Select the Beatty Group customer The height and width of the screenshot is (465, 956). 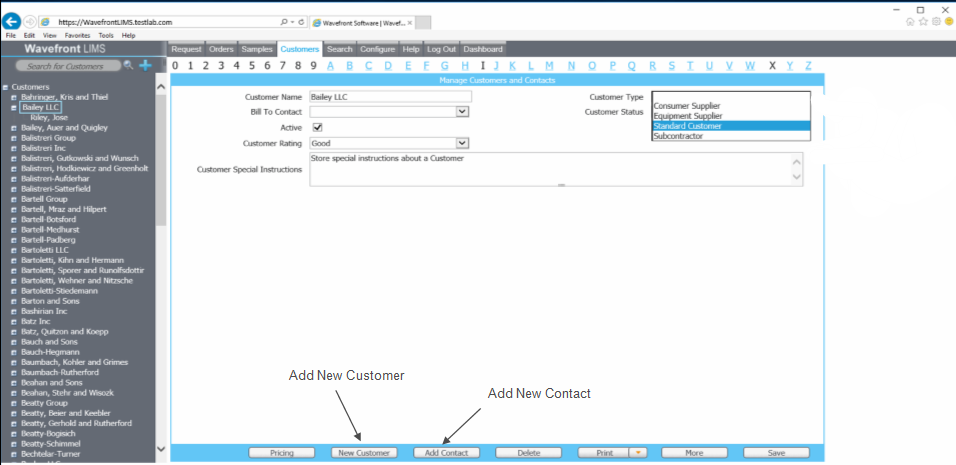tap(44, 403)
